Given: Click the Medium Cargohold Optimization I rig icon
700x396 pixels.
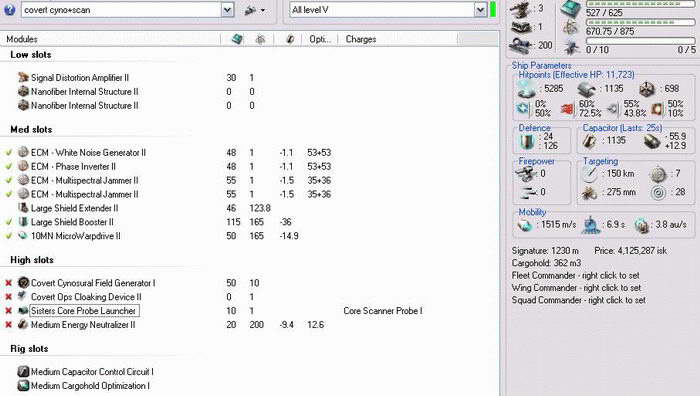Looking at the screenshot, I should pyautogui.click(x=23, y=385).
